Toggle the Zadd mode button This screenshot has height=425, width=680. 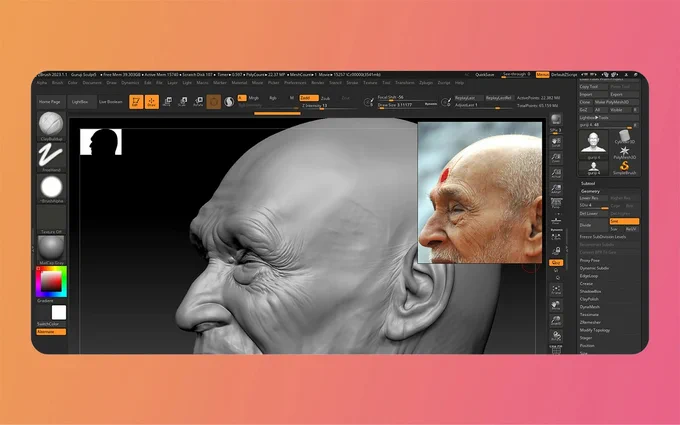[x=309, y=98]
